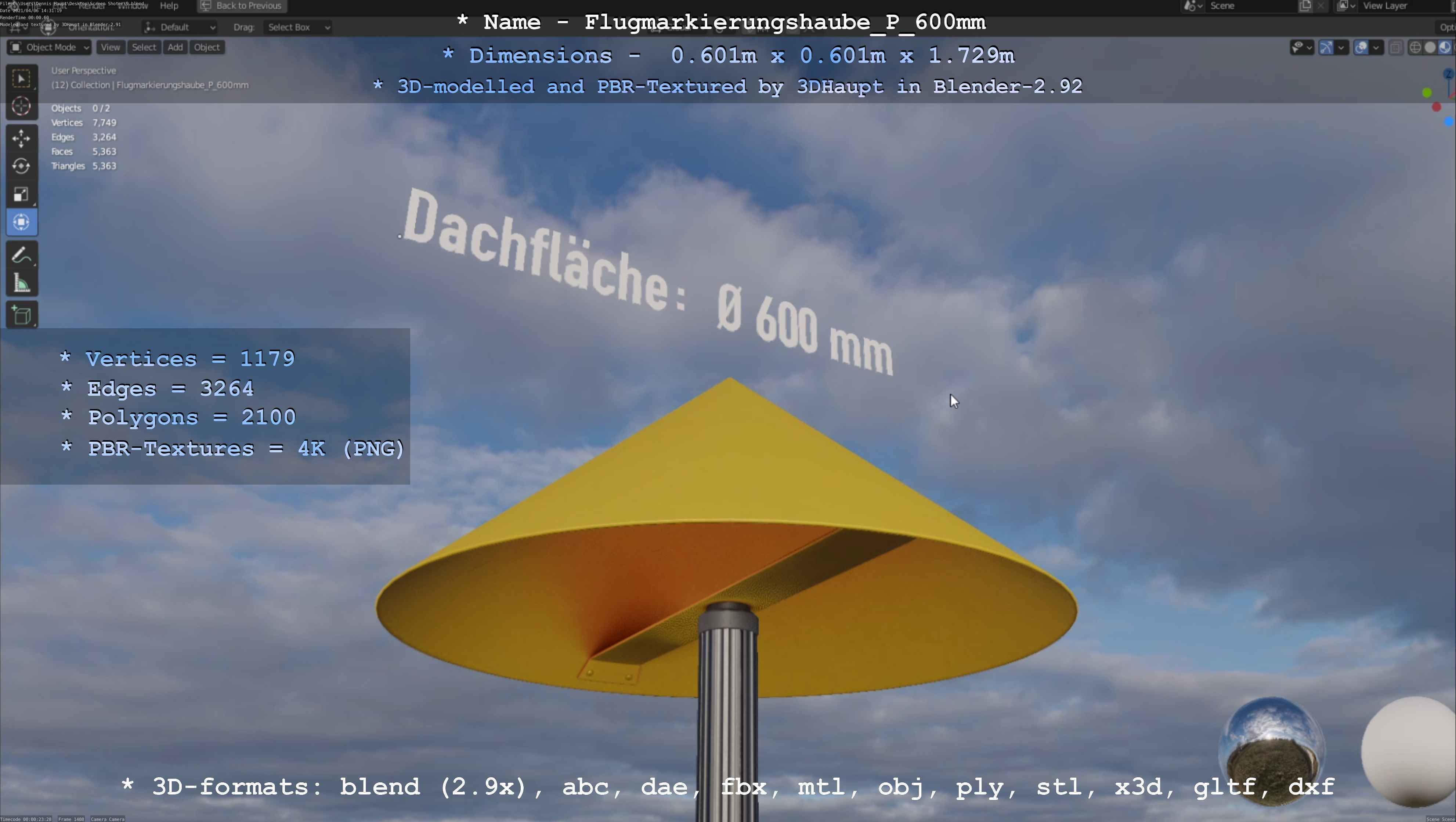Click the highlighted Transform tool

point(21,222)
